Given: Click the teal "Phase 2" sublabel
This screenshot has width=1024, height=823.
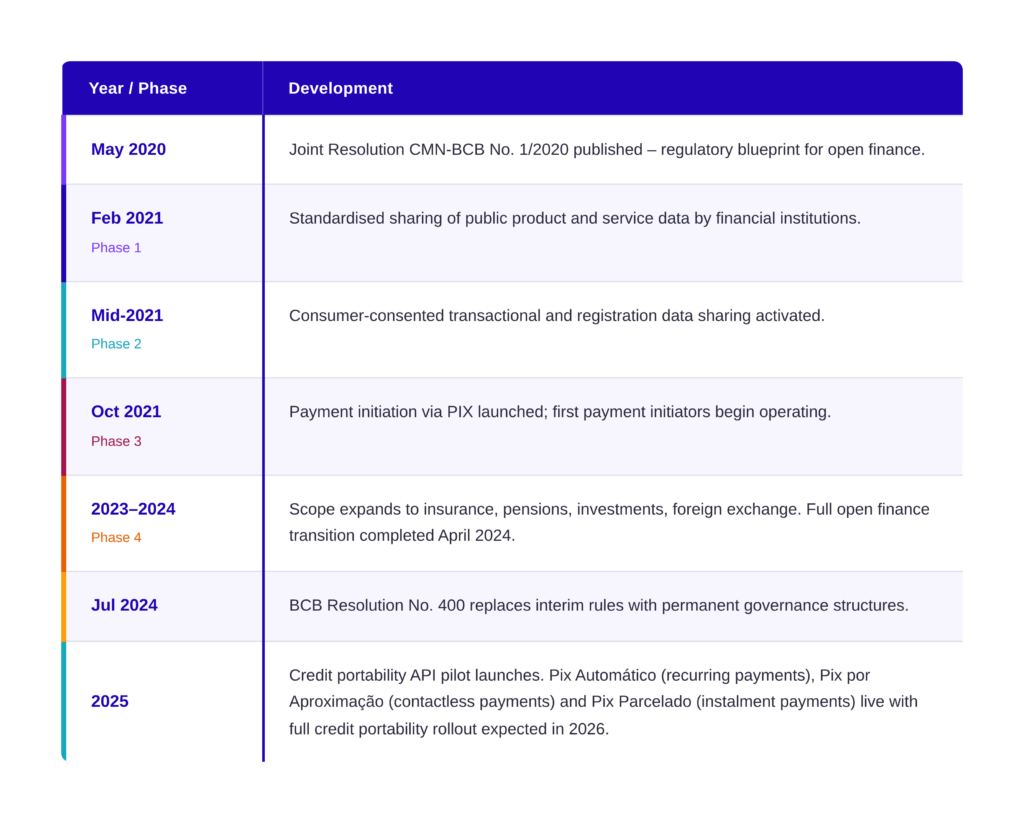Looking at the screenshot, I should 116,344.
